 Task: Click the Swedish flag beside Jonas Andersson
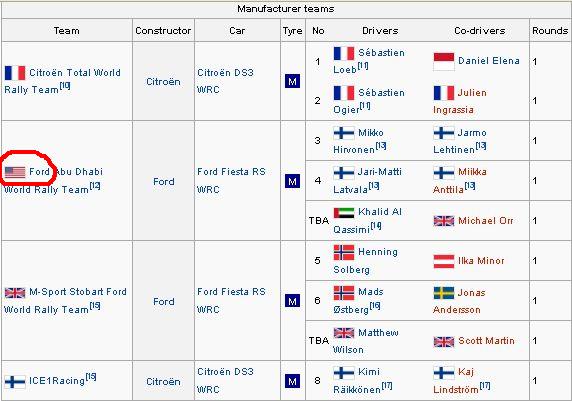click(444, 293)
